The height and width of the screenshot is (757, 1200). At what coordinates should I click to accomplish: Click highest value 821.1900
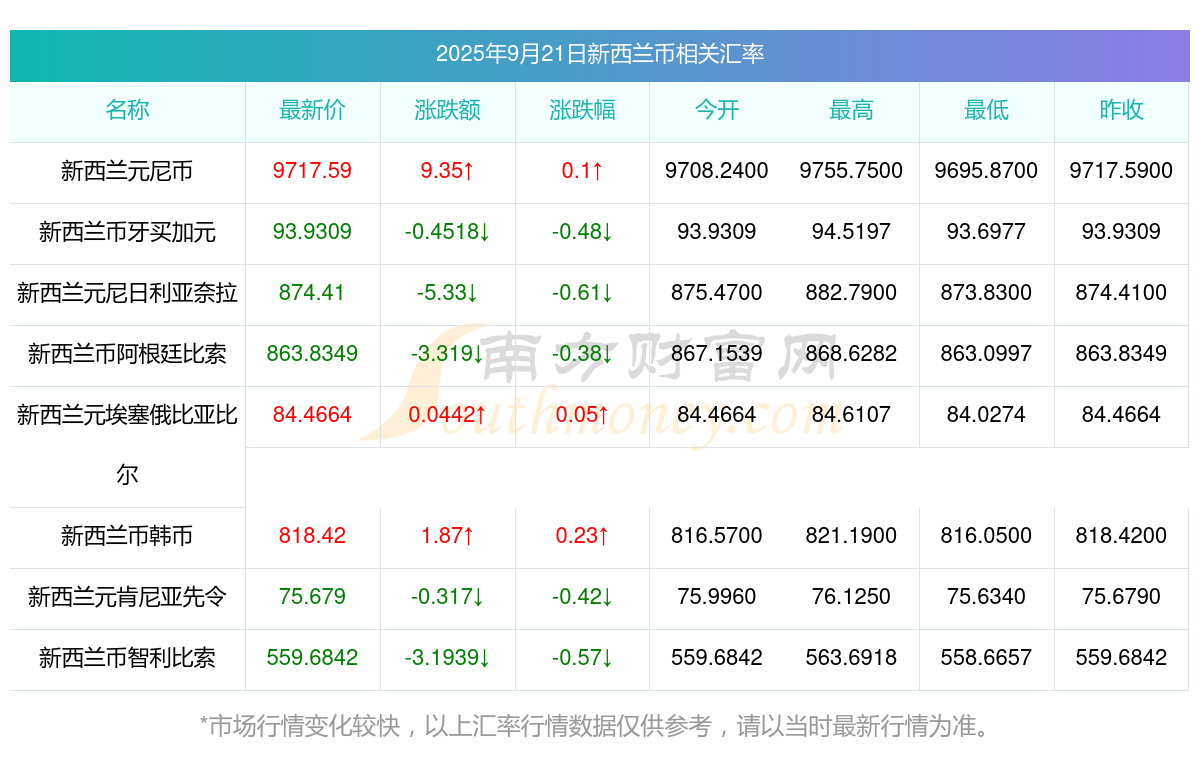point(851,536)
